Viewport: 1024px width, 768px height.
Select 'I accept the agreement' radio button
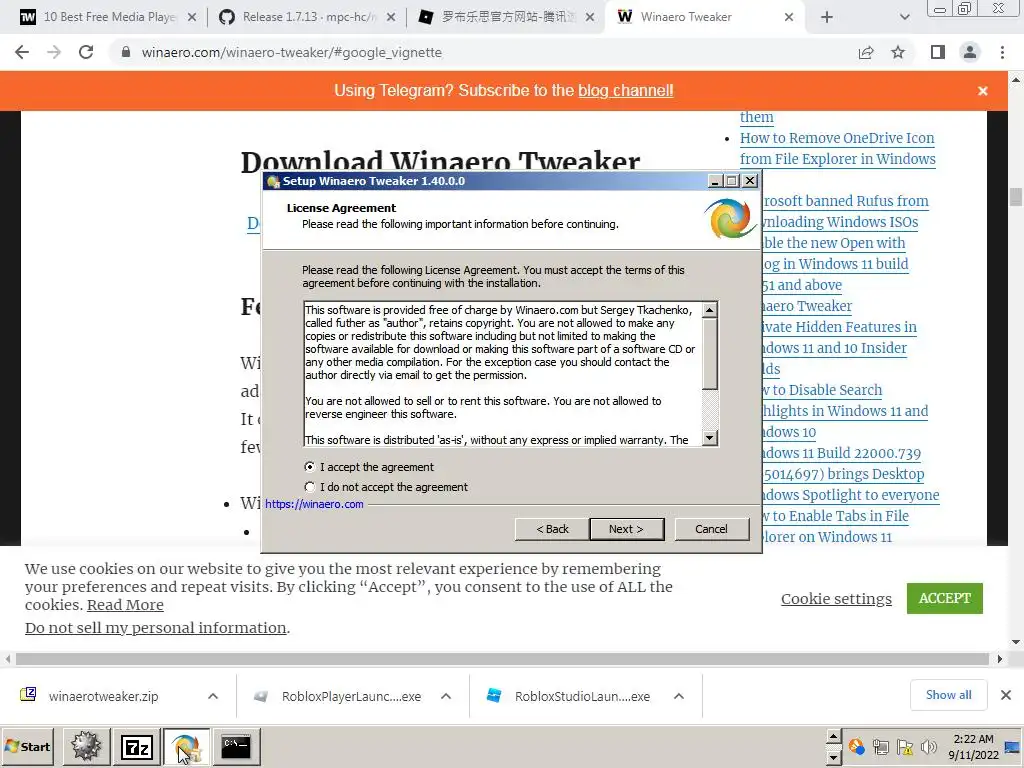pyautogui.click(x=310, y=467)
